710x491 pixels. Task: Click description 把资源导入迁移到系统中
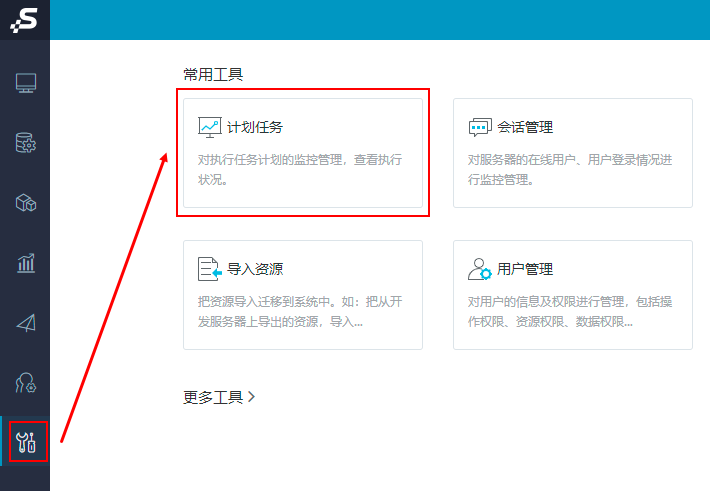300,312
